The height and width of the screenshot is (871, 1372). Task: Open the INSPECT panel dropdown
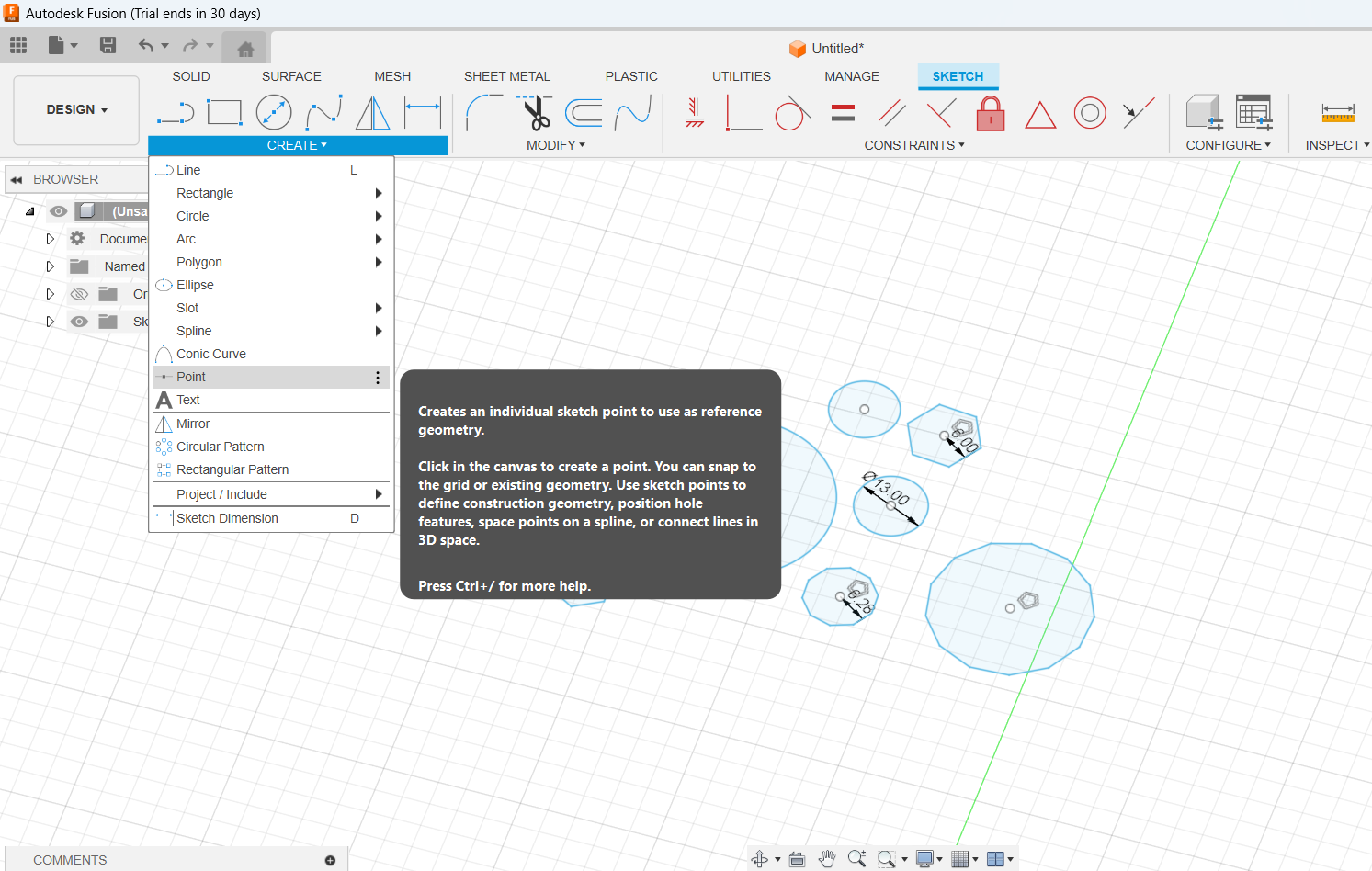coord(1337,145)
